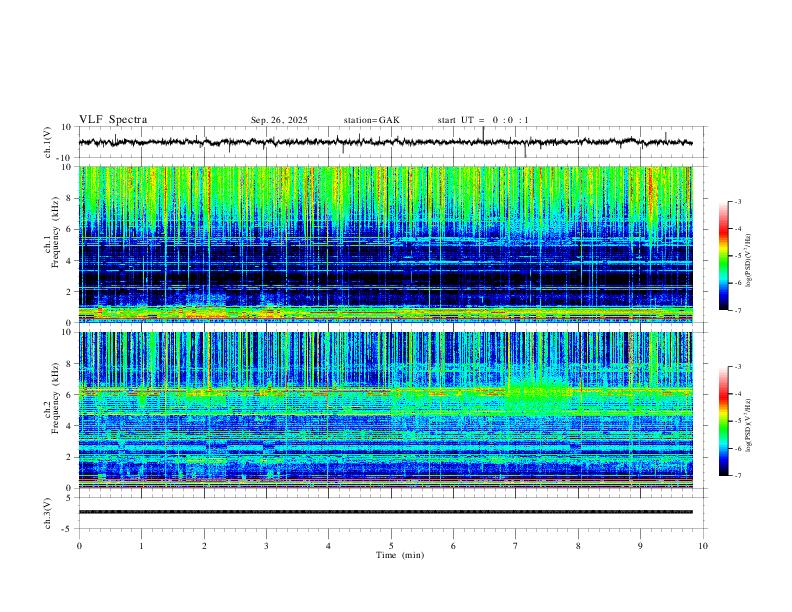Click the ch.3 flat voltage trace
Screen dimensions: 792x612
pos(385,512)
